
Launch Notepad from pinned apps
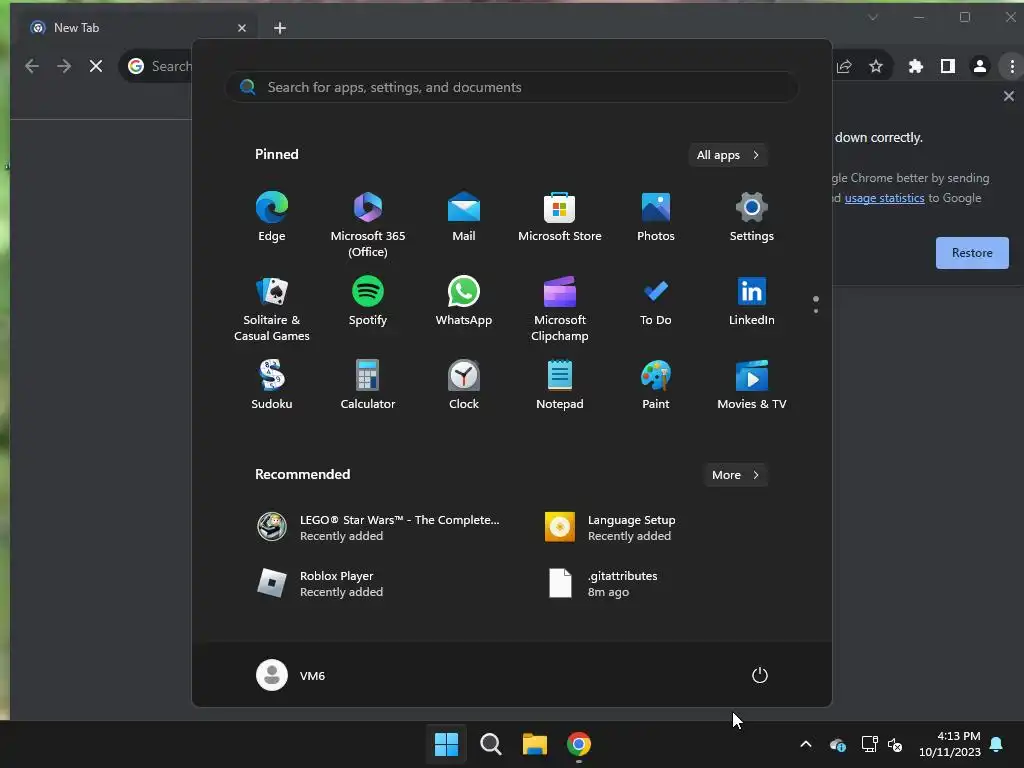560,385
